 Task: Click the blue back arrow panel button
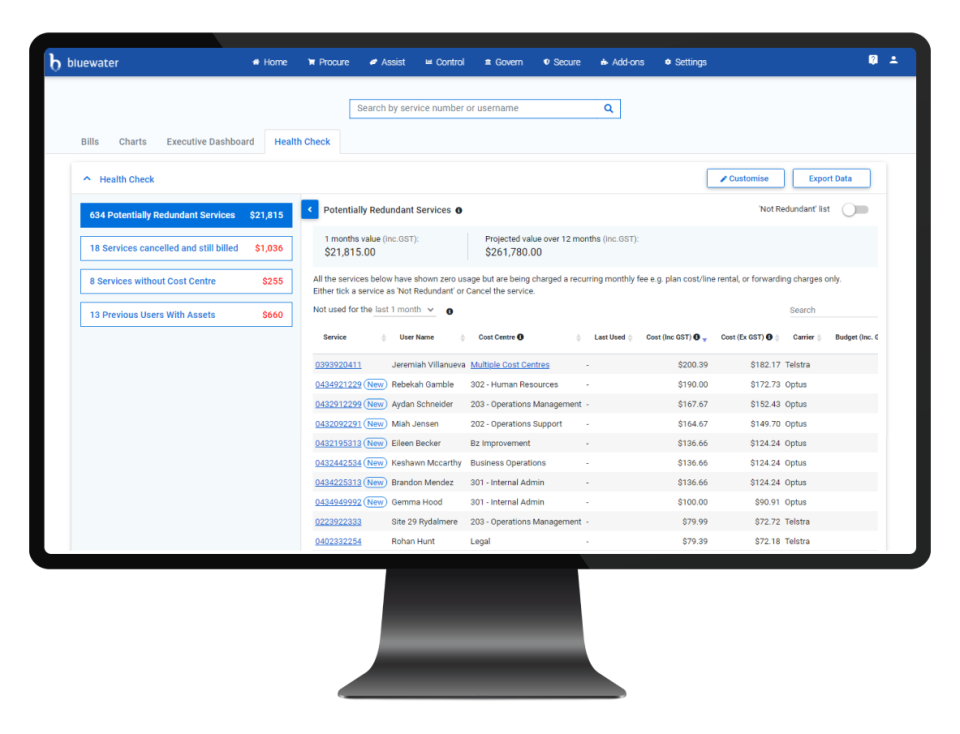(310, 209)
